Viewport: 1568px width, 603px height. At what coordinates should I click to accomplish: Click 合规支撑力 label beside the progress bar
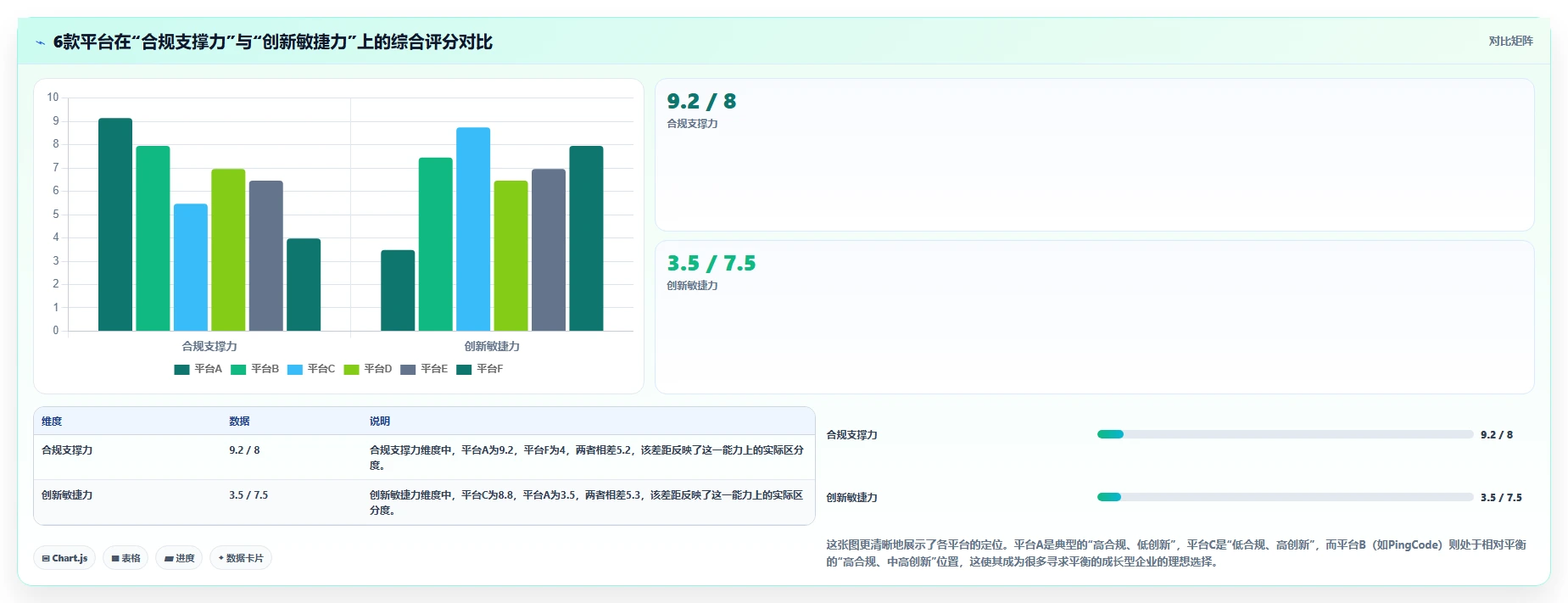pos(852,435)
